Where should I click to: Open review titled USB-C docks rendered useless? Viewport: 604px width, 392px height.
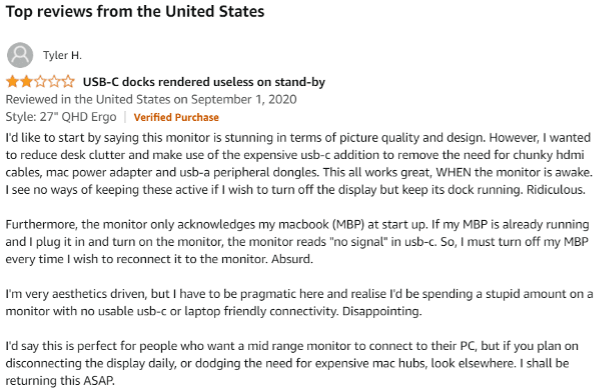coord(204,82)
